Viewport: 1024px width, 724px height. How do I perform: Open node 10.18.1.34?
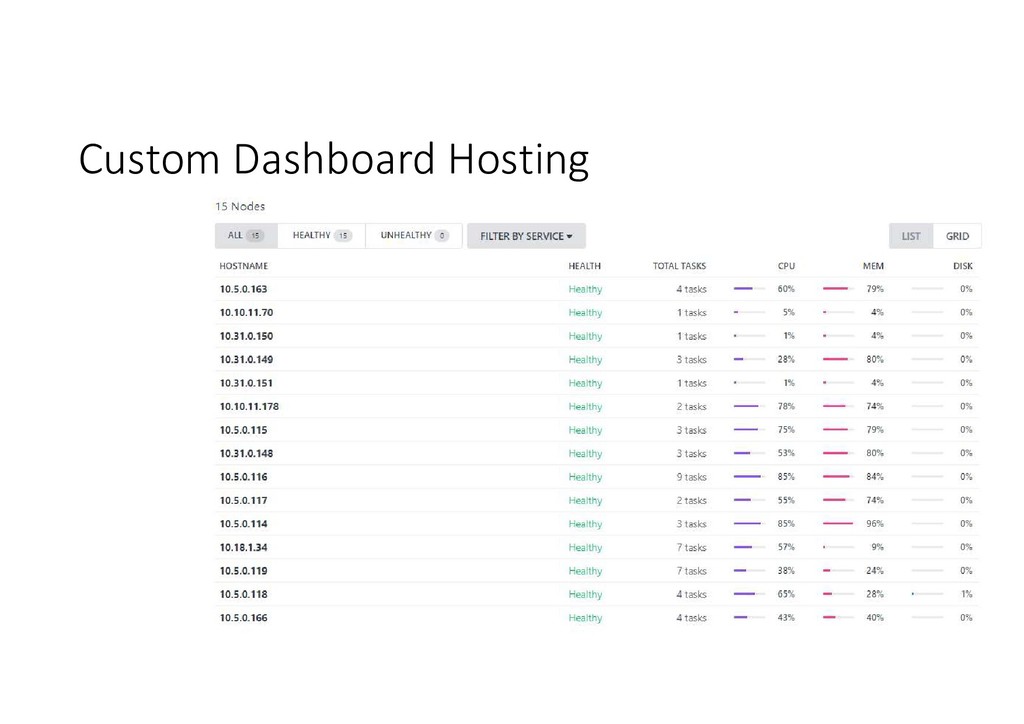click(244, 548)
